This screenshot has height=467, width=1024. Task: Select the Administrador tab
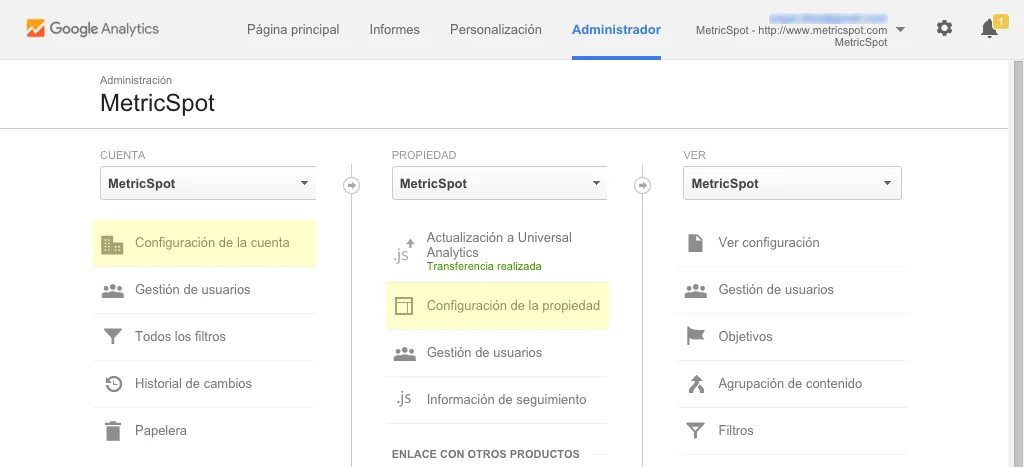point(616,29)
